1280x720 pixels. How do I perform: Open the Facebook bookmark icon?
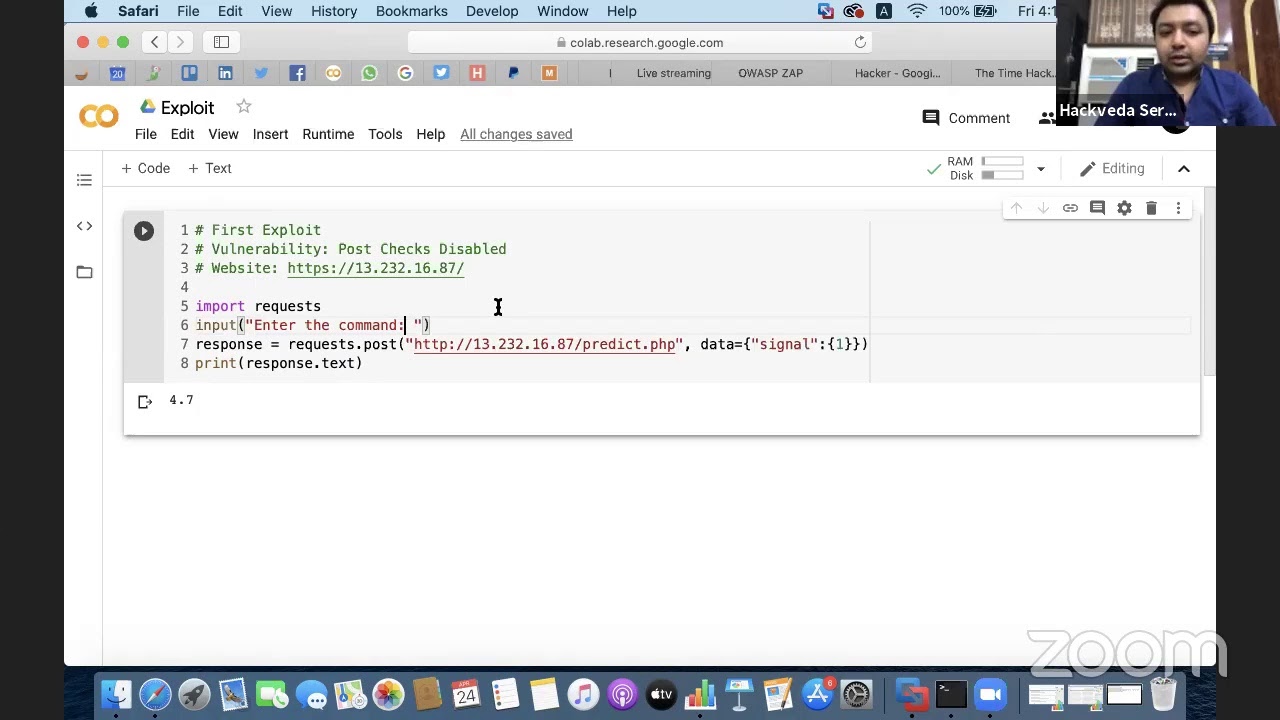[297, 73]
